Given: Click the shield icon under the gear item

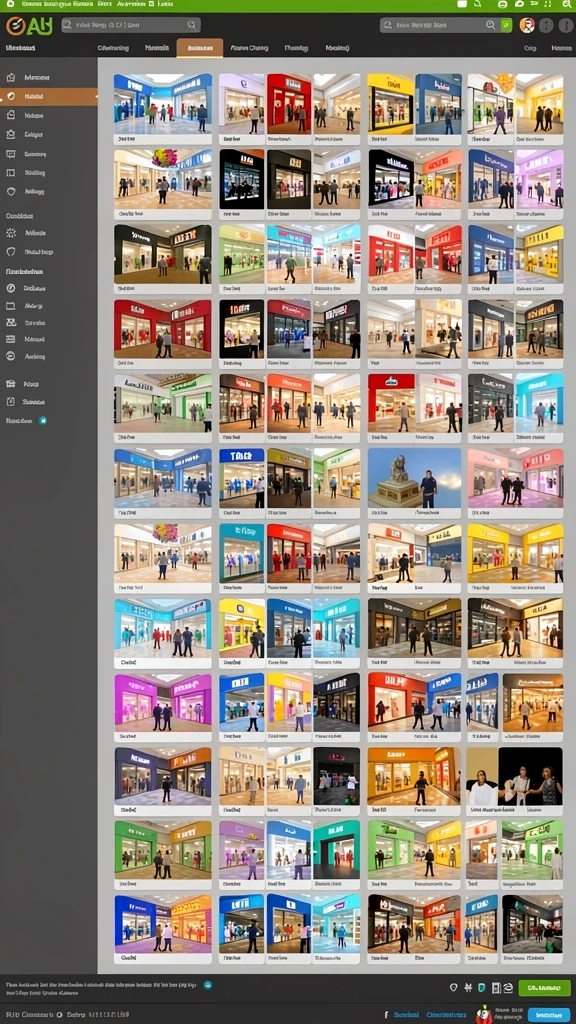Looking at the screenshot, I should tap(10, 251).
